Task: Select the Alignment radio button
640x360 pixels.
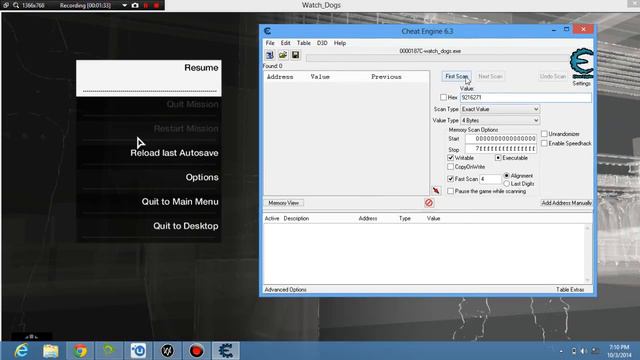Action: (507, 176)
